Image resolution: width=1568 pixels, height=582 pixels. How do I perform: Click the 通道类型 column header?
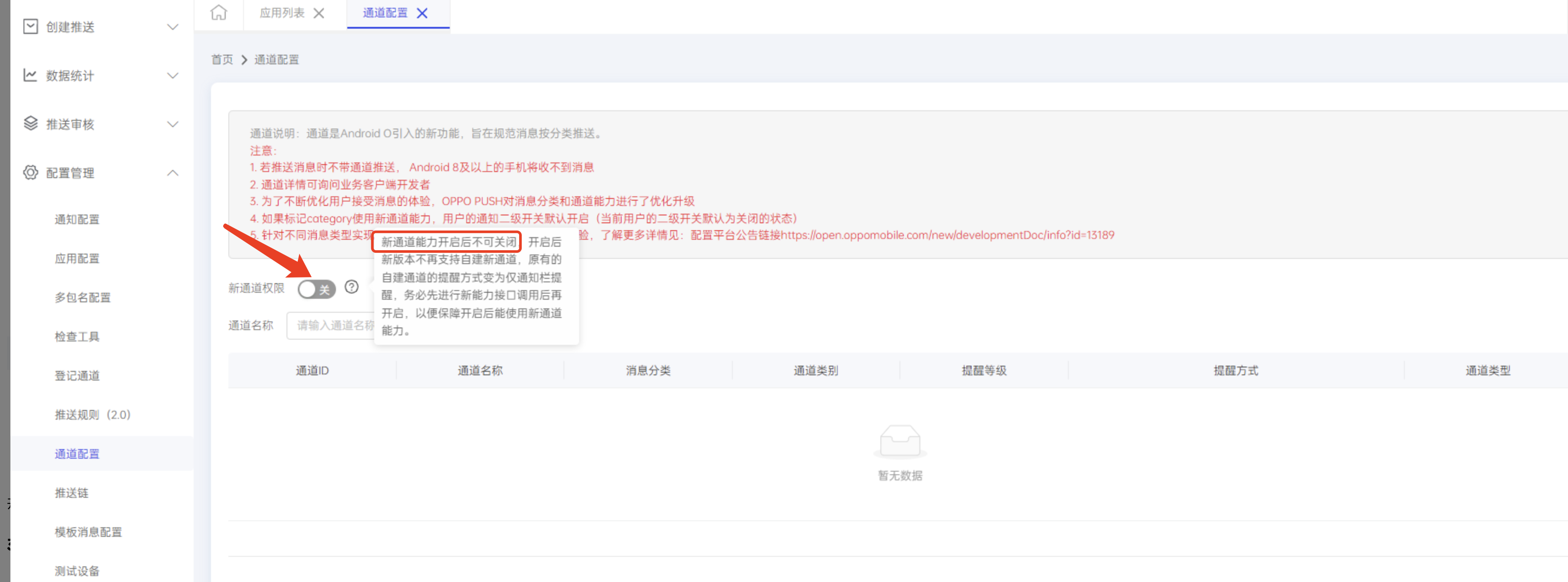pos(1488,370)
